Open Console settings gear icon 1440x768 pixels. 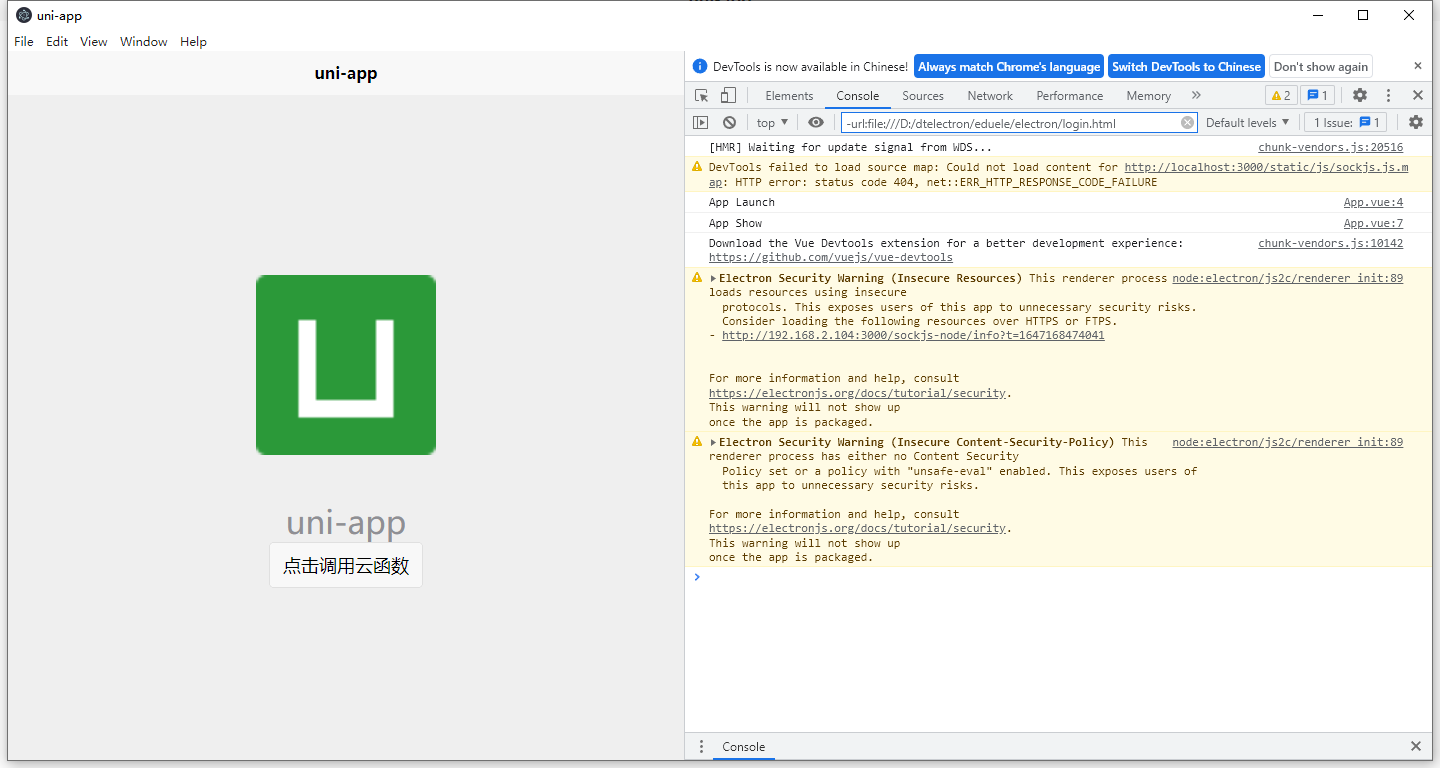click(x=1416, y=122)
